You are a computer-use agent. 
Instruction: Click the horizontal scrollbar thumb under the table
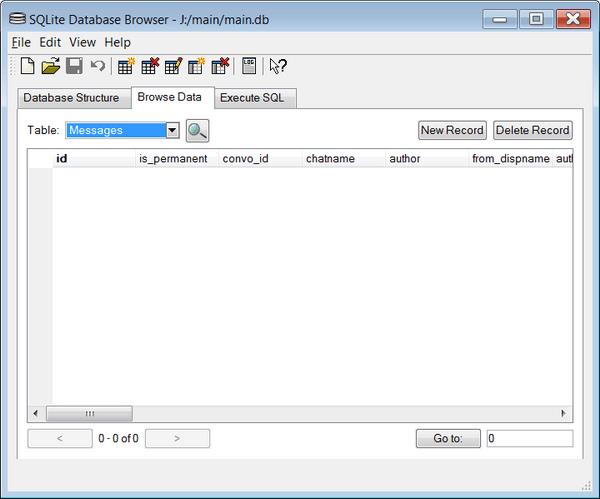pos(89,413)
